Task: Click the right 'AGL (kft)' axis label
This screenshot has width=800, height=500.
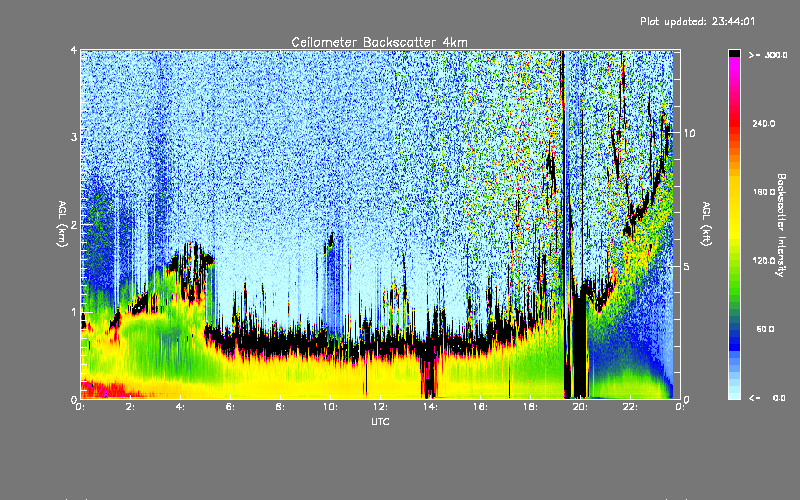Action: click(x=706, y=224)
